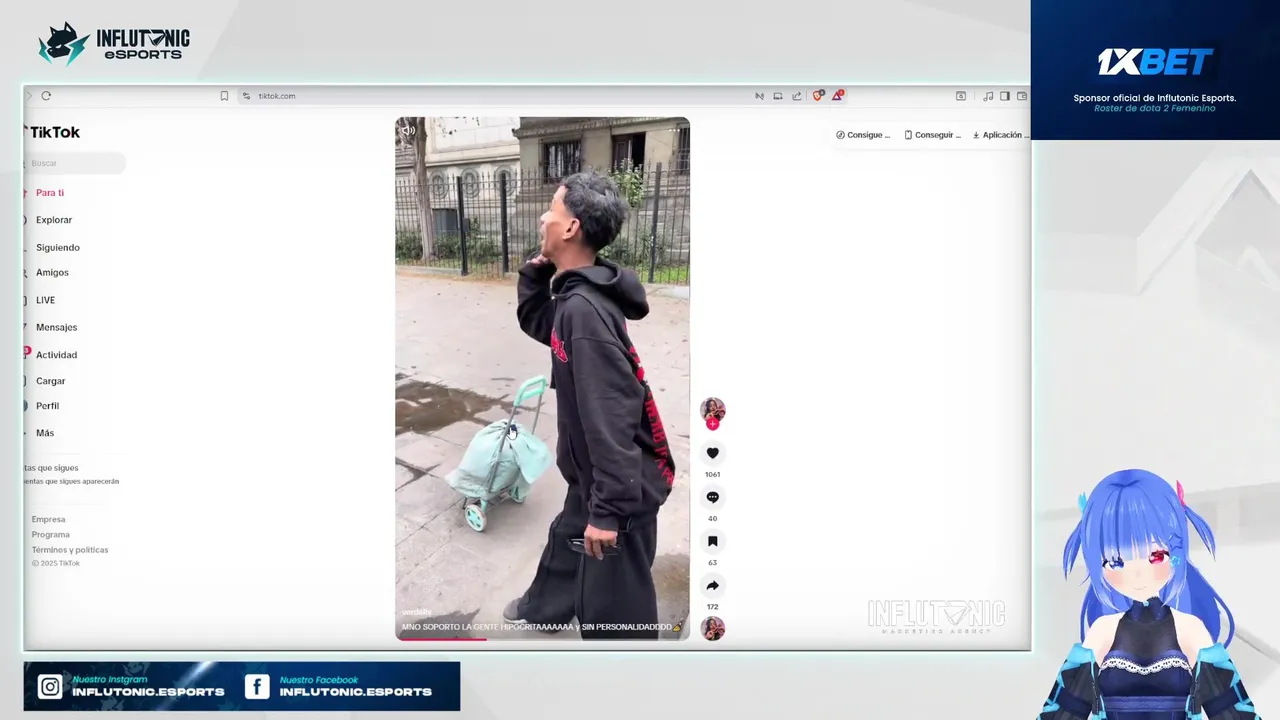Viewport: 1280px width, 720px height.
Task: Click the Instagram icon in bottom banner
Action: pos(50,687)
